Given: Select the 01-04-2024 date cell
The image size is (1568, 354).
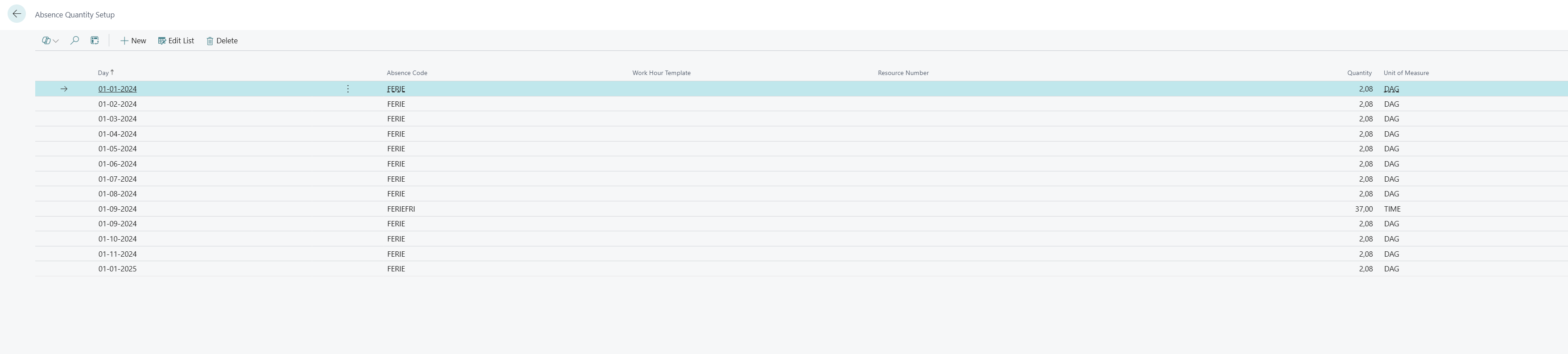Looking at the screenshot, I should click(117, 134).
